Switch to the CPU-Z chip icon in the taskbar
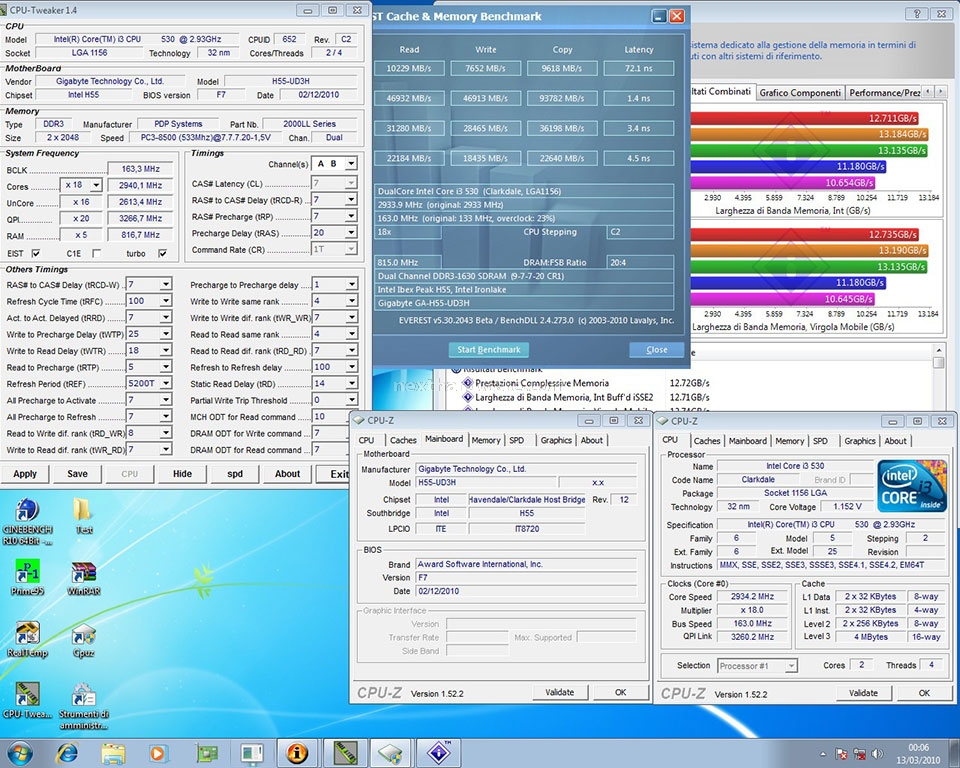 pos(391,753)
